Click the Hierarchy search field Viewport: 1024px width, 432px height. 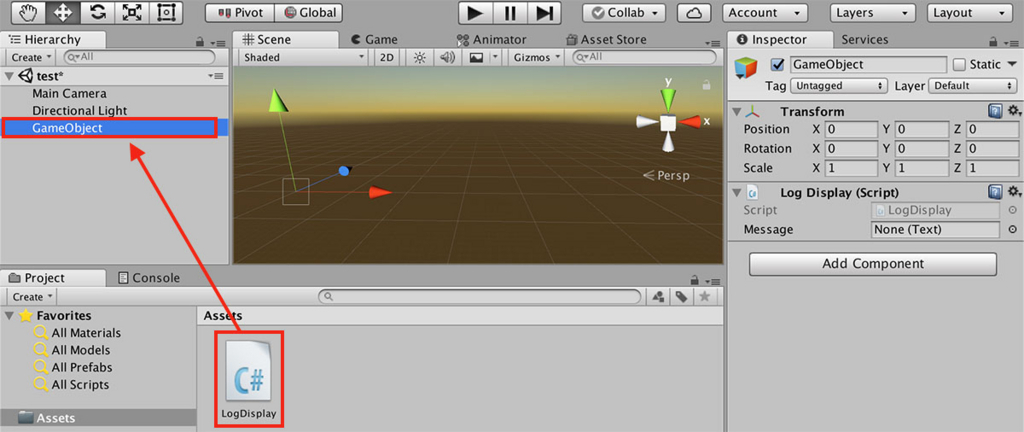tap(138, 57)
